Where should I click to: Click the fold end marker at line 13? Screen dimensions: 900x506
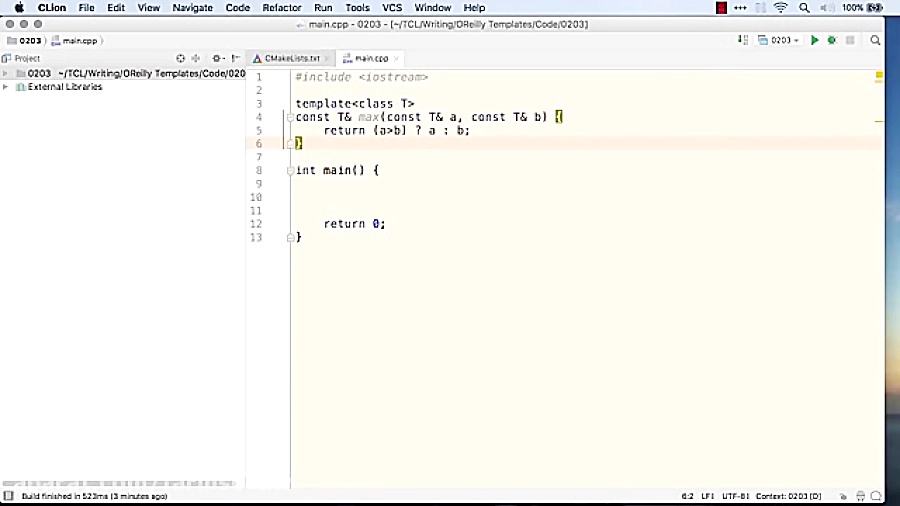click(290, 238)
